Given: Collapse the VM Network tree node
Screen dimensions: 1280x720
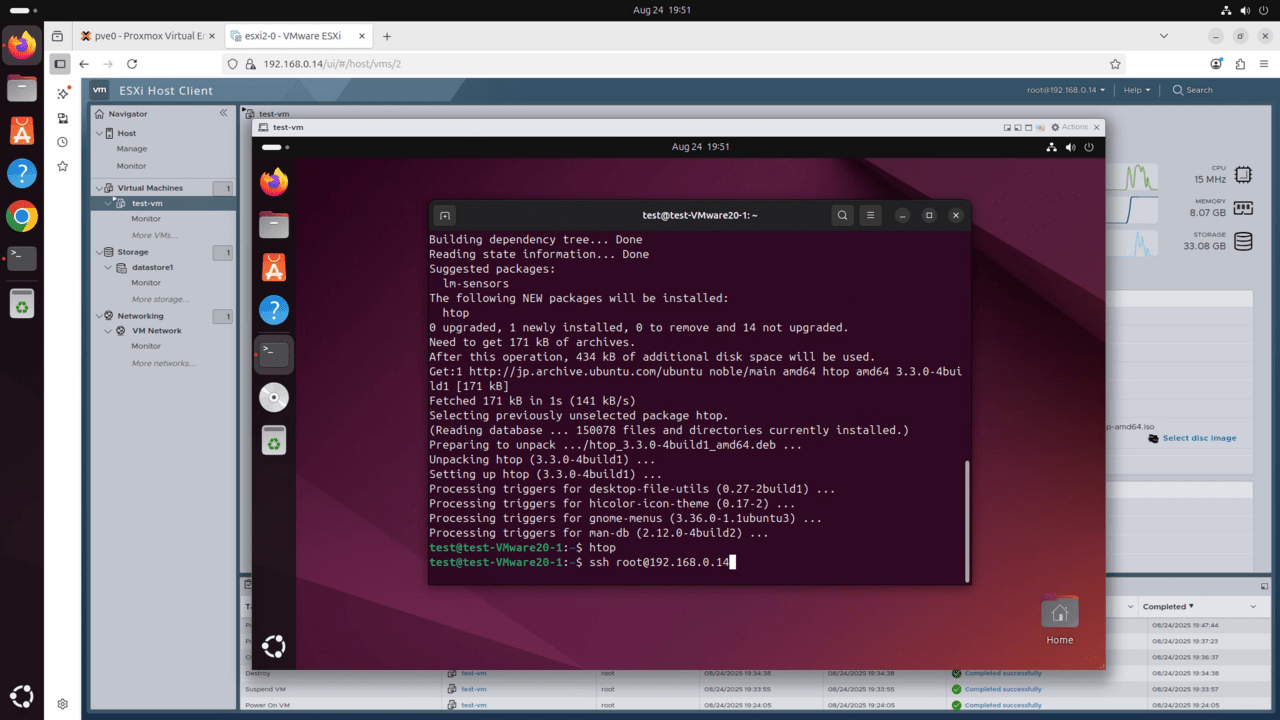Looking at the screenshot, I should (109, 331).
